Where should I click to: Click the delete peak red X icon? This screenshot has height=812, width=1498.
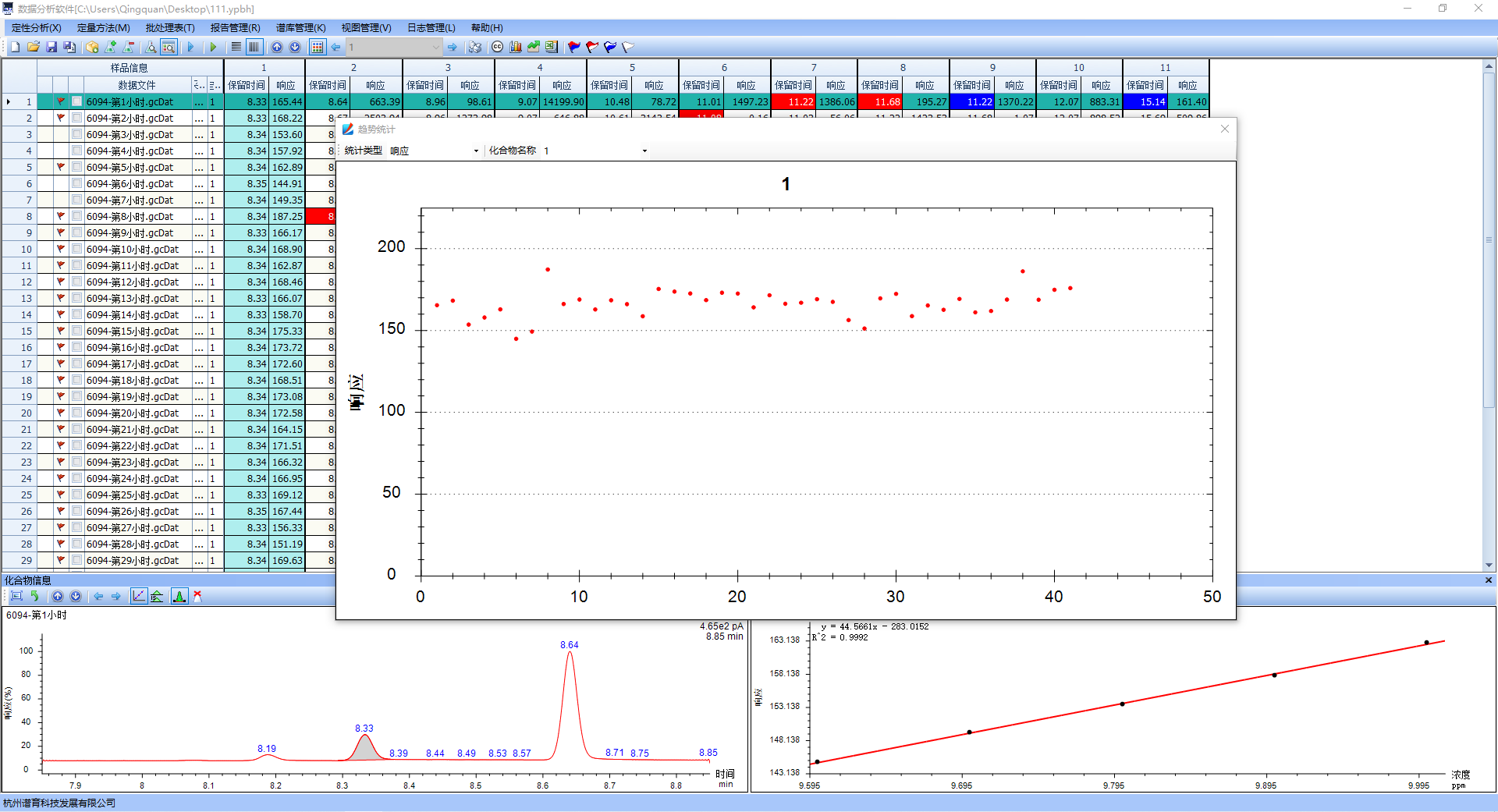pos(197,597)
